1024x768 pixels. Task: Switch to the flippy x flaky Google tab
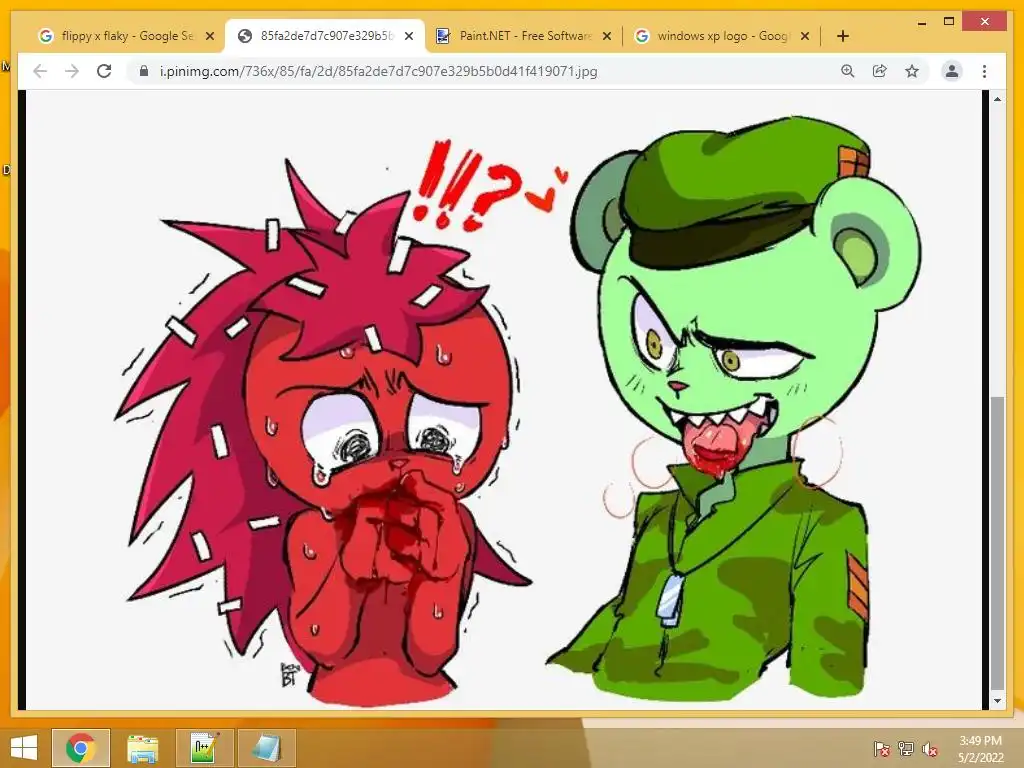pyautogui.click(x=126, y=36)
